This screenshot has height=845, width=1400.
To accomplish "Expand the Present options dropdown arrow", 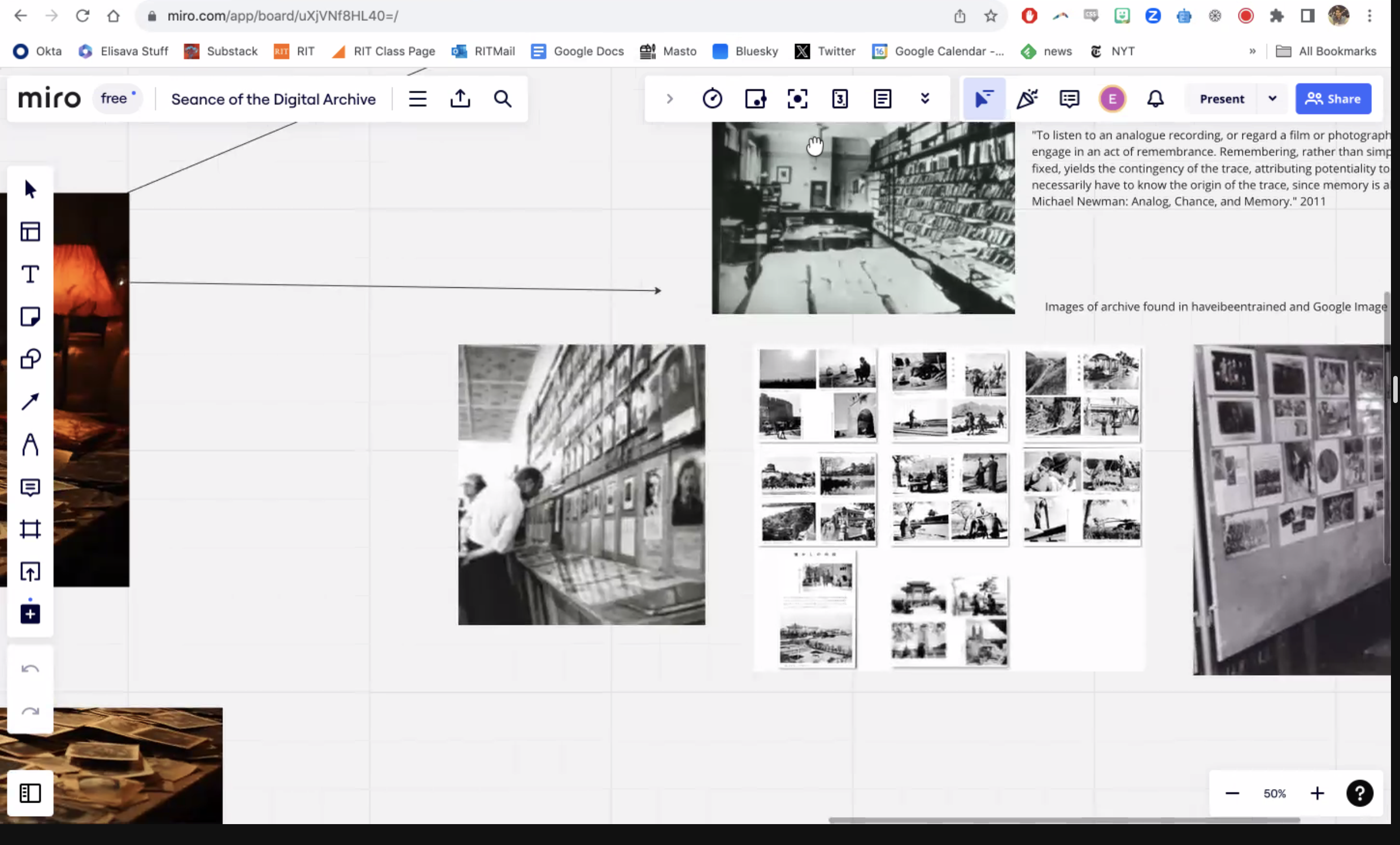I will tap(1272, 99).
